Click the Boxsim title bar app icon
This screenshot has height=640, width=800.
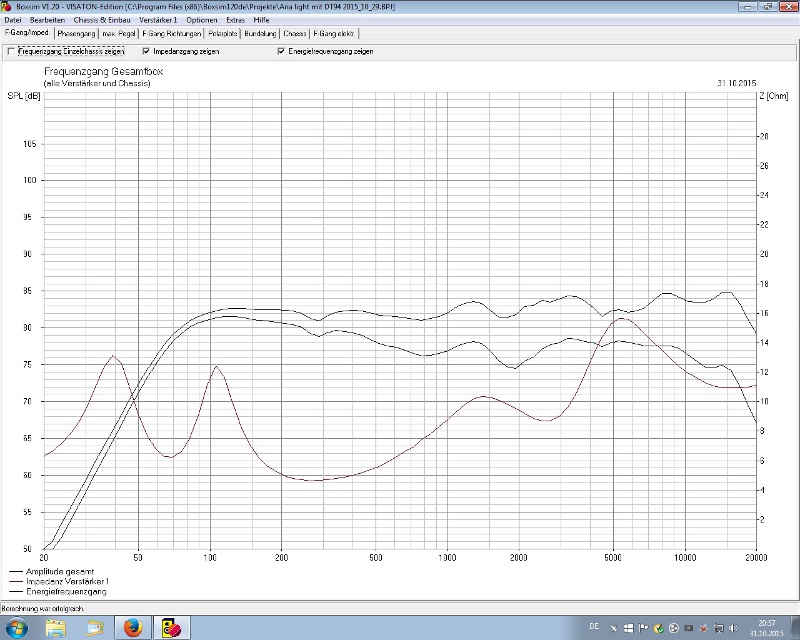click(x=7, y=6)
